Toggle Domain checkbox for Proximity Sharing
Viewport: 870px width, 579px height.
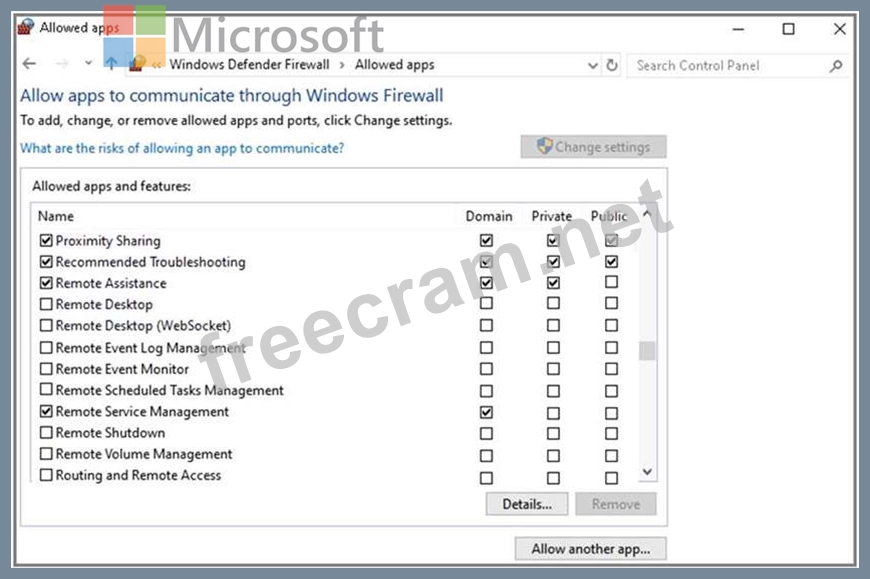486,240
